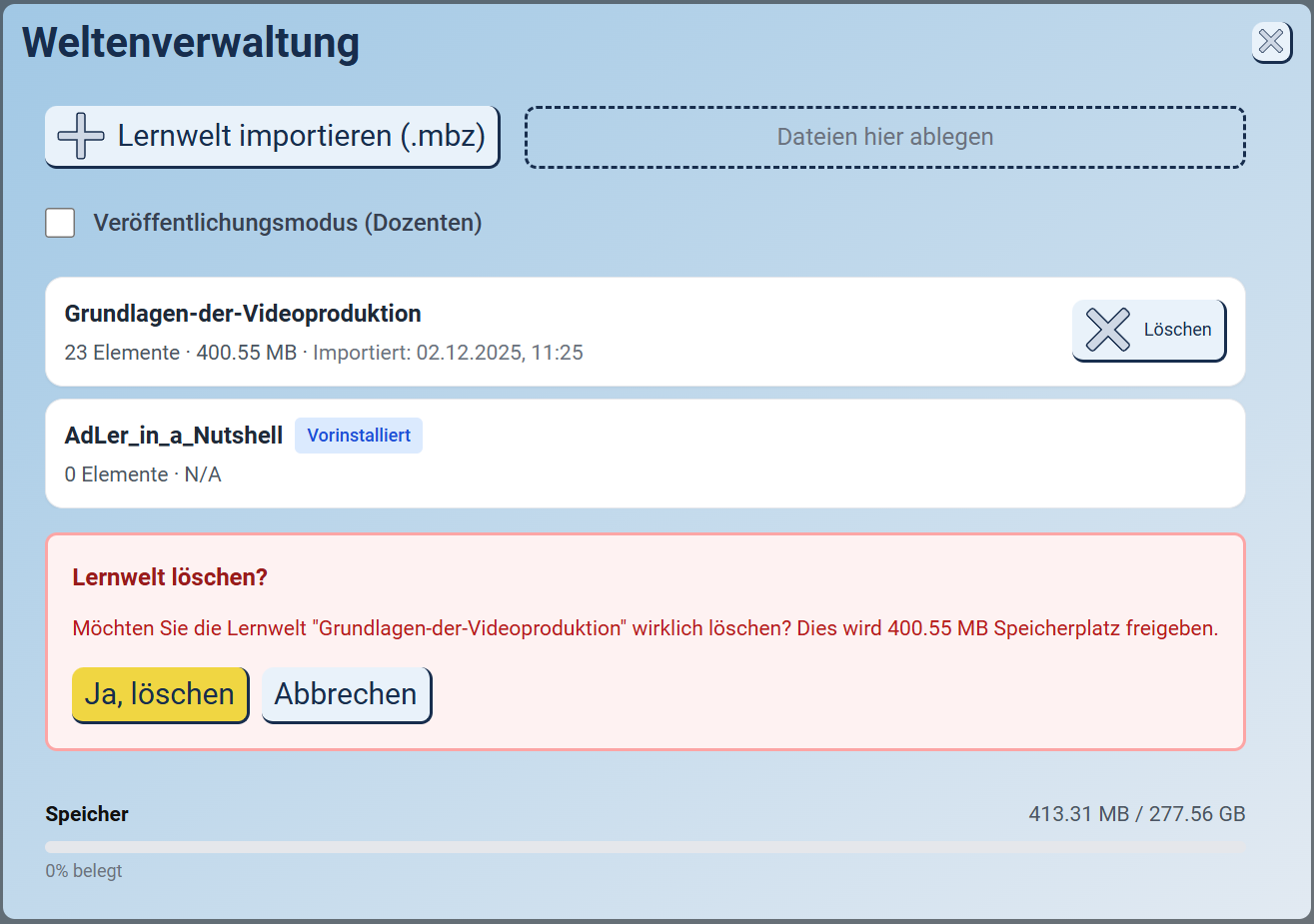Screen dimensions: 1314x924
Task: Confirm deletion with Ja, löschen
Action: [160, 694]
